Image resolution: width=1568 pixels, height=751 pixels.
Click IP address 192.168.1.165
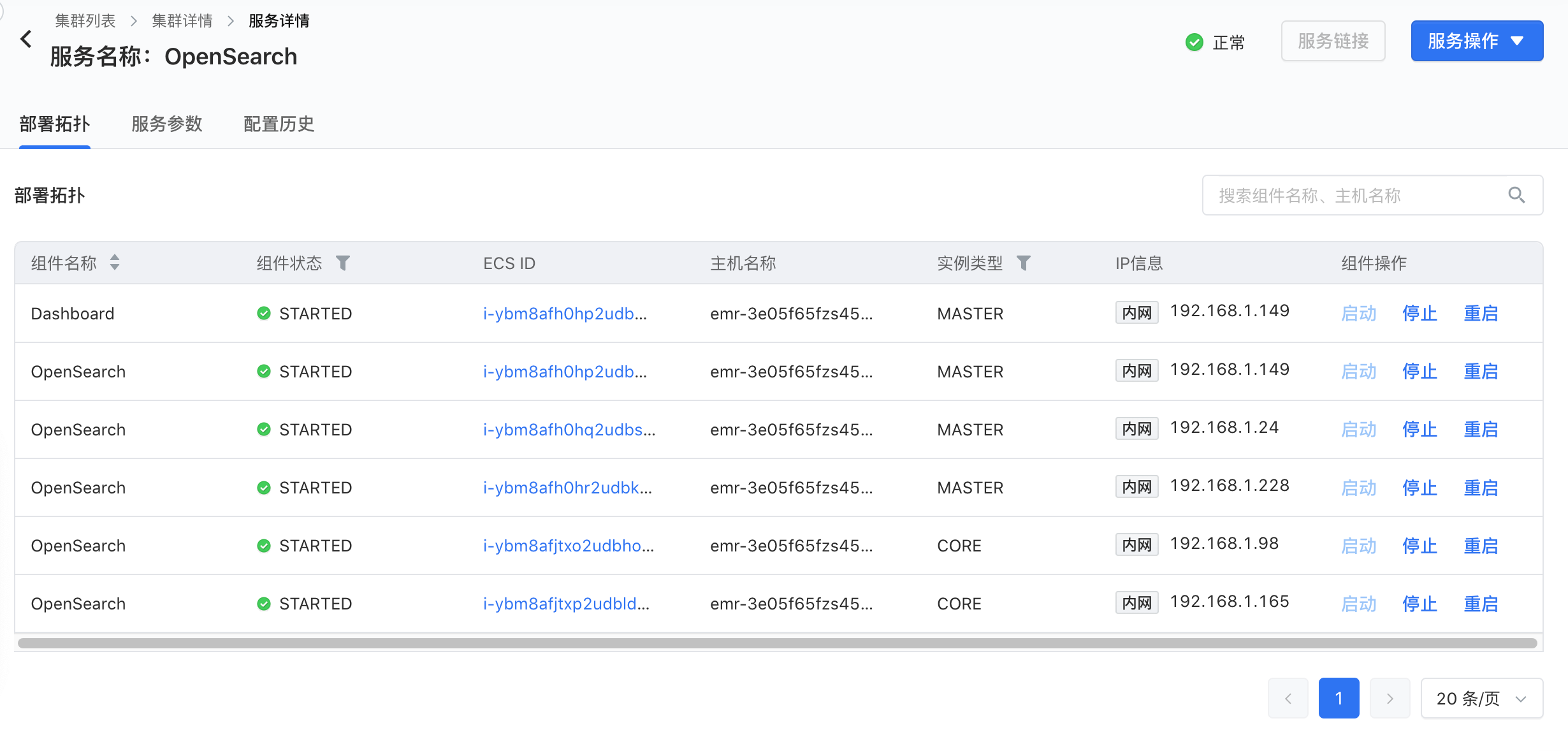pyautogui.click(x=1230, y=602)
